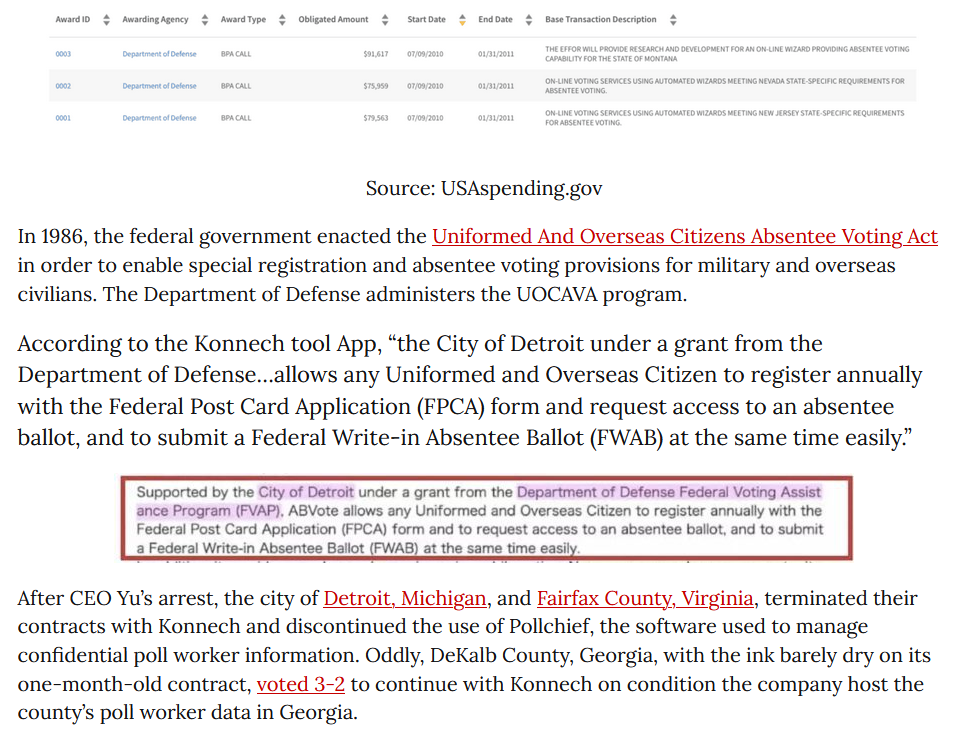Open Department of Defense link for award 0001
The height and width of the screenshot is (740, 960).
tap(159, 118)
